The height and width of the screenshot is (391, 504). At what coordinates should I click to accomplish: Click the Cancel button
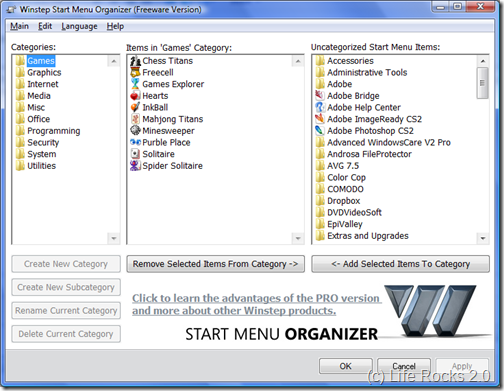coord(404,366)
